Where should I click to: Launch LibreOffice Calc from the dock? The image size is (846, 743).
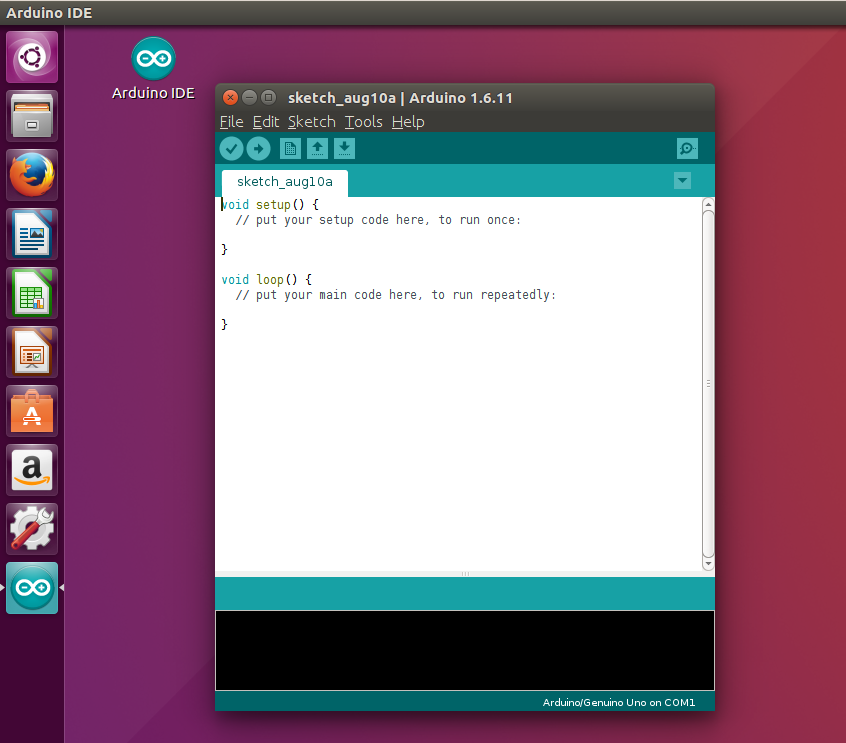[32, 293]
